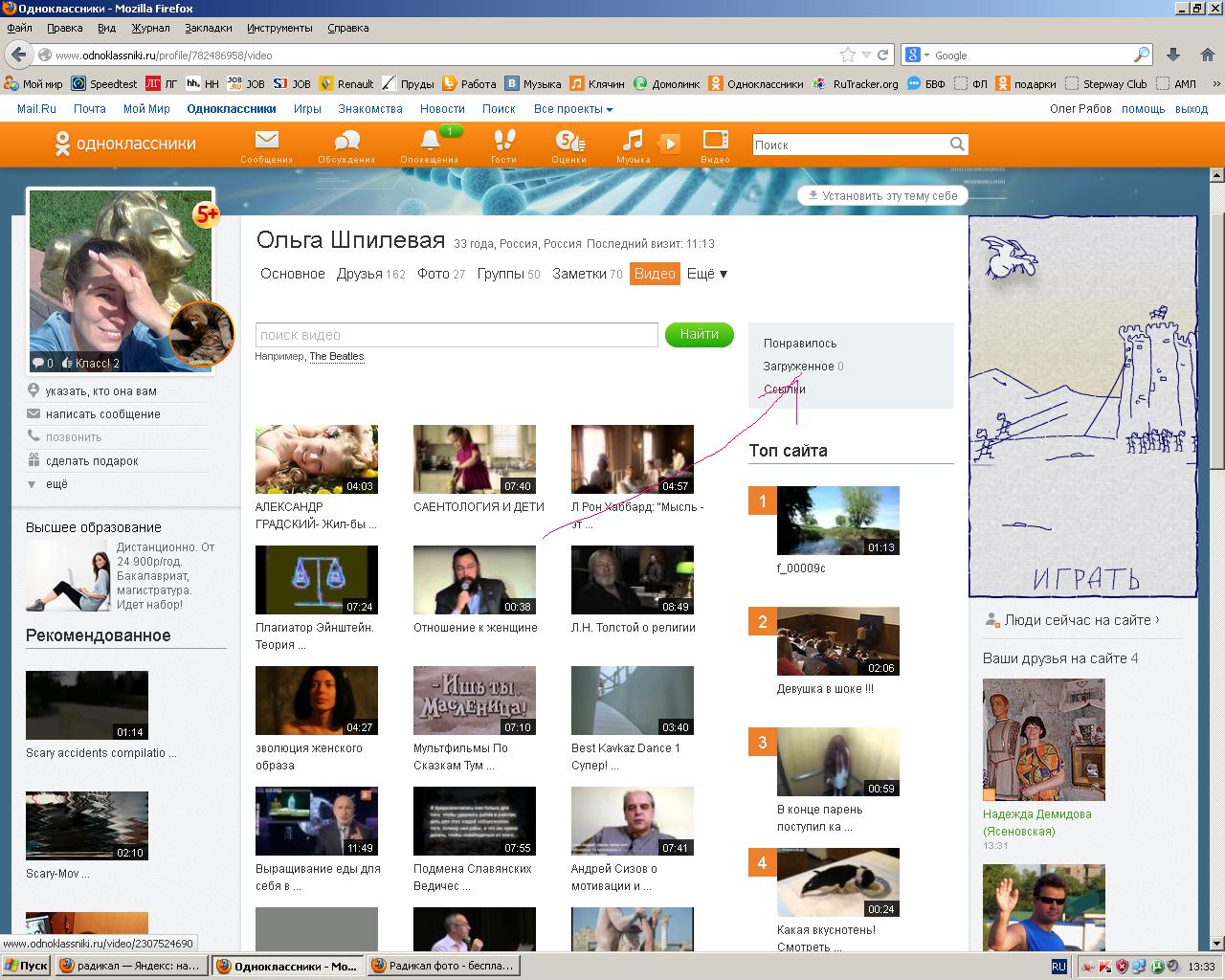1225x980 pixels.
Task: Click the Google search magnifier icon
Action: coord(1141,55)
